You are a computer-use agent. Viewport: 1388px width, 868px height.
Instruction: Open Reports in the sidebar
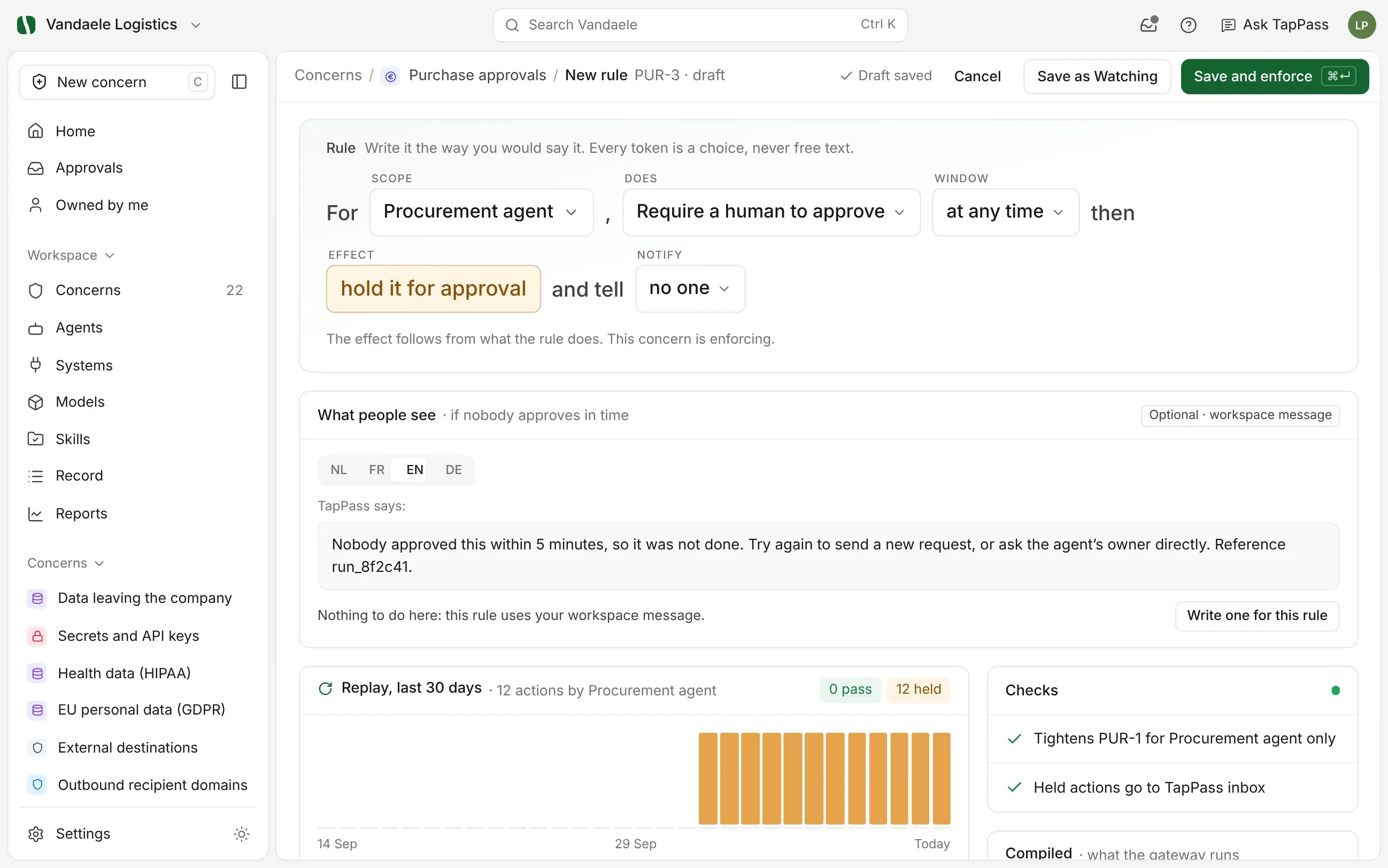pyautogui.click(x=137, y=513)
